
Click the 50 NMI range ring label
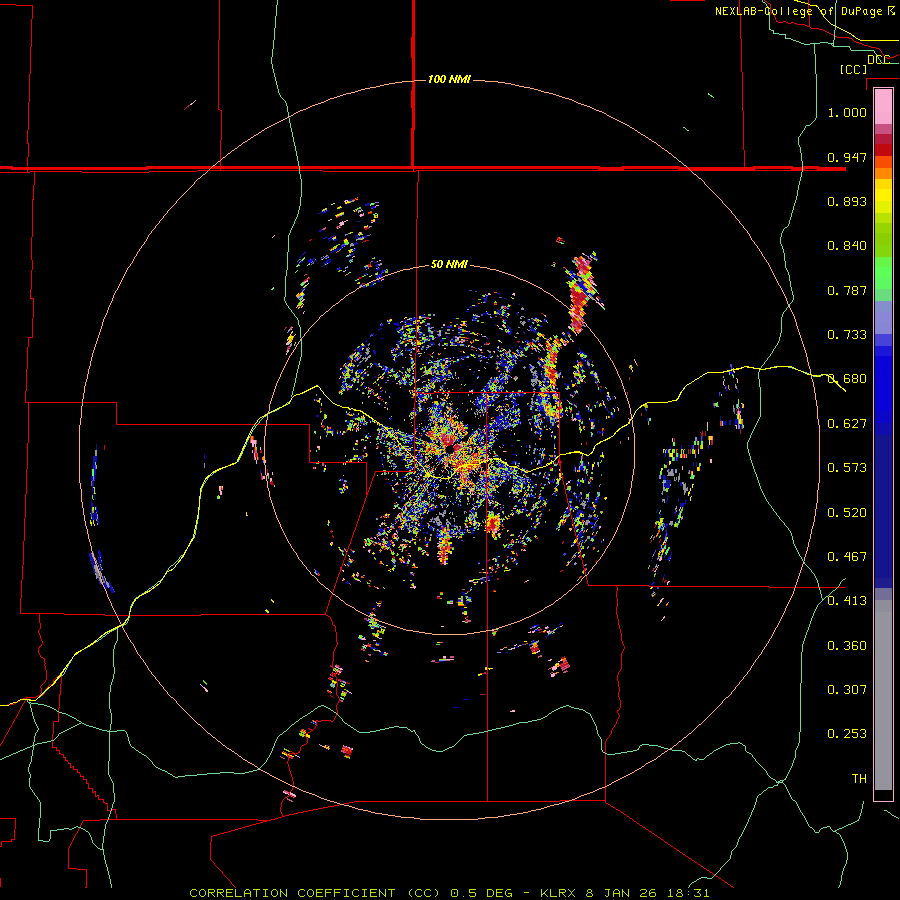tap(449, 264)
